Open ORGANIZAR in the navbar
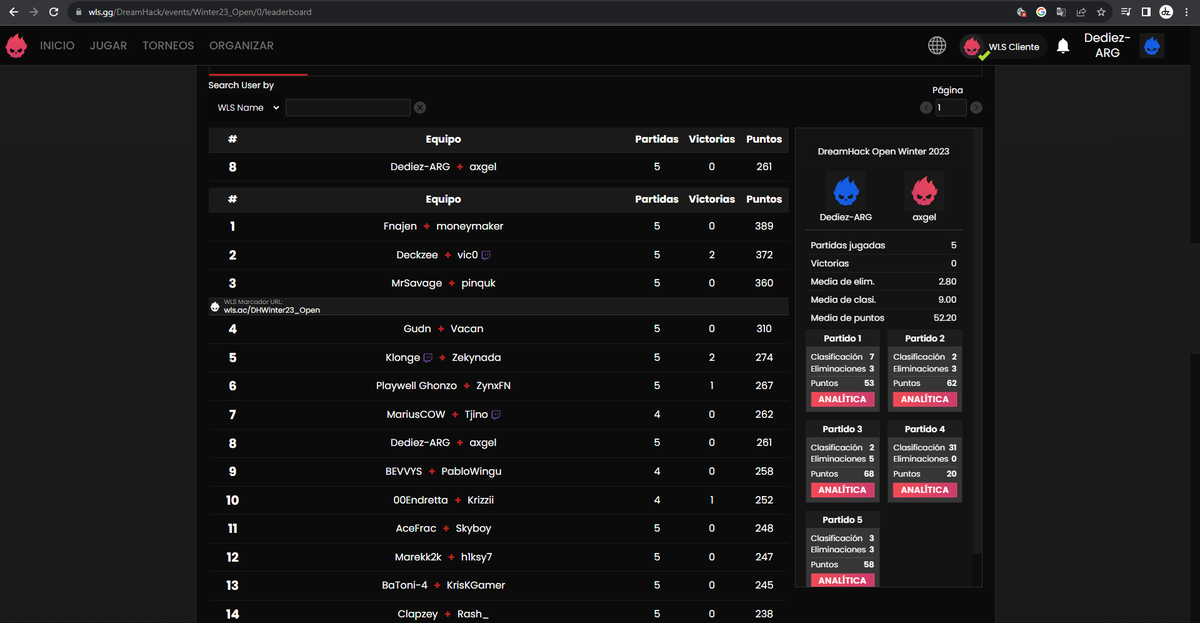Image resolution: width=1200 pixels, height=623 pixels. pyautogui.click(x=241, y=46)
